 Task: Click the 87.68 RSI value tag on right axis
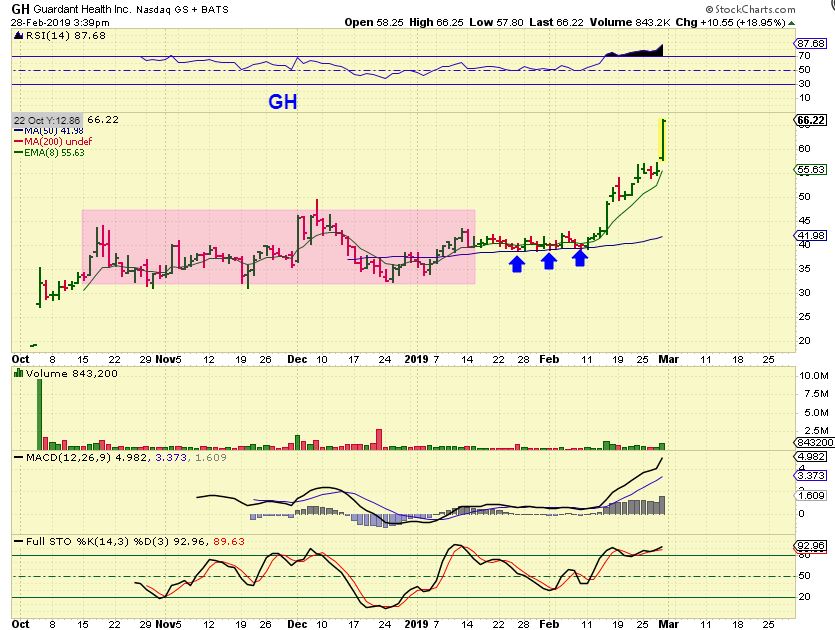click(811, 44)
